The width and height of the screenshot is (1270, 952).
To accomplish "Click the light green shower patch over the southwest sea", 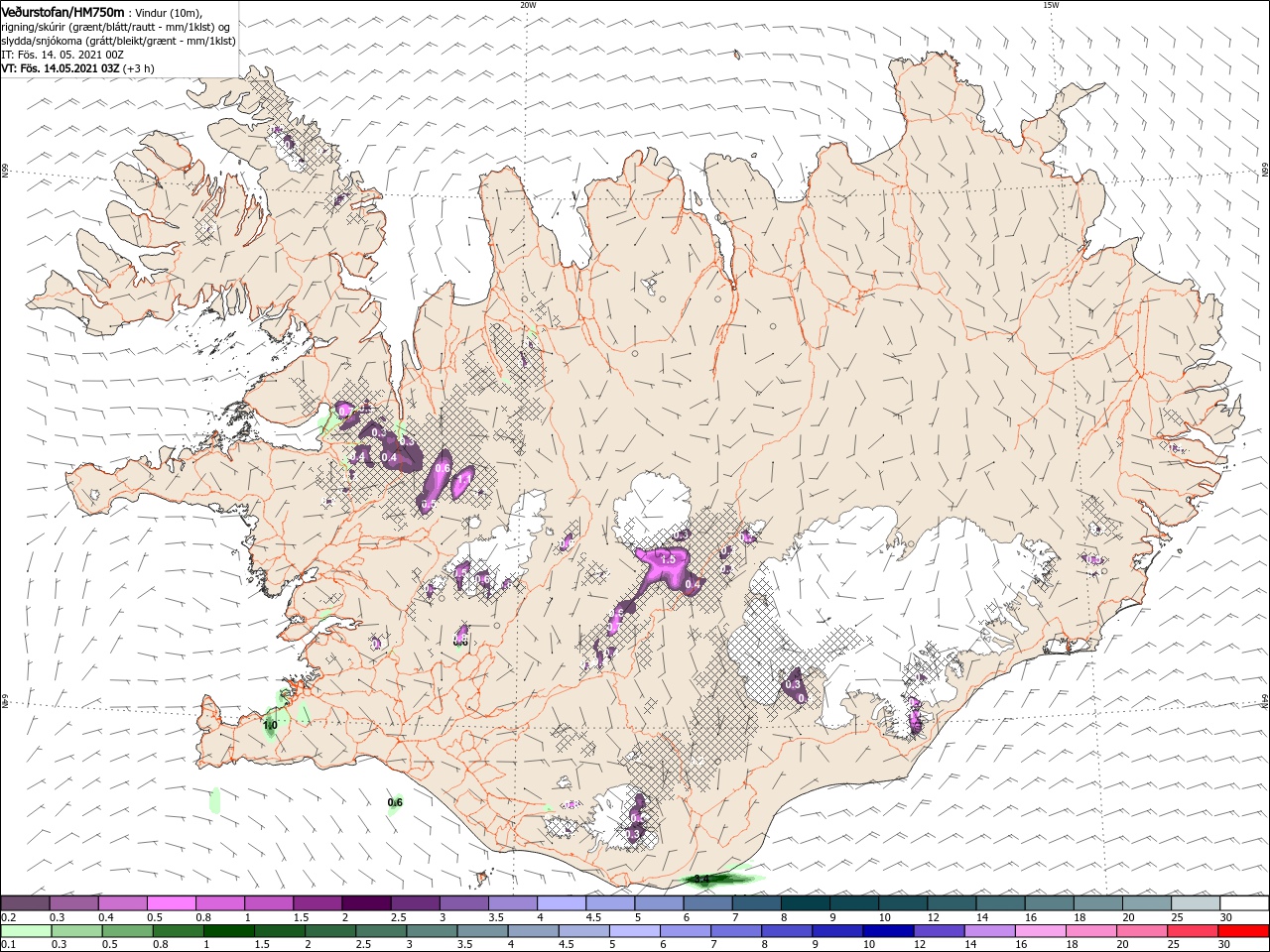I will tap(214, 800).
